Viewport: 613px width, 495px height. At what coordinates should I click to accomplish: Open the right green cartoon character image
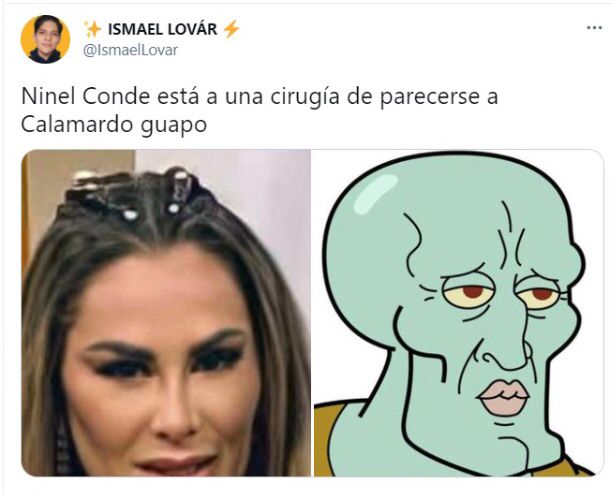pyautogui.click(x=459, y=313)
